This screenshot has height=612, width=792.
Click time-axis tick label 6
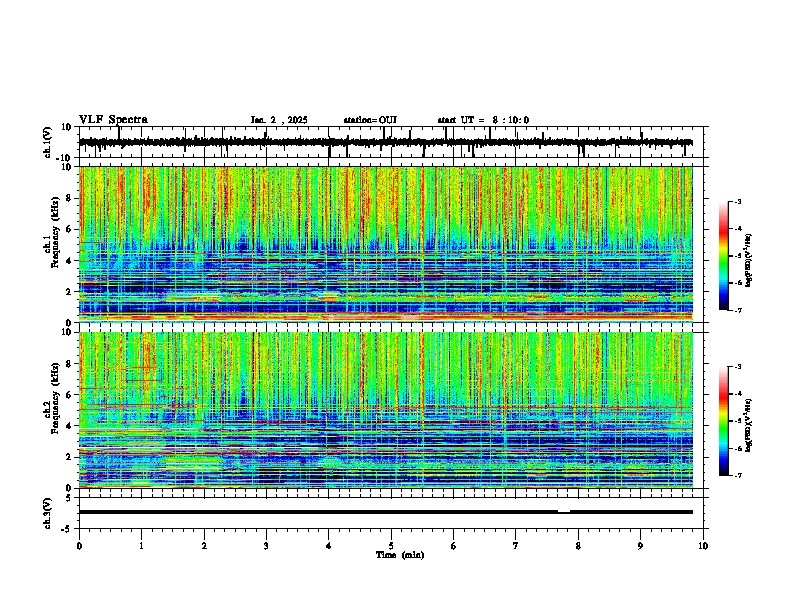[454, 546]
